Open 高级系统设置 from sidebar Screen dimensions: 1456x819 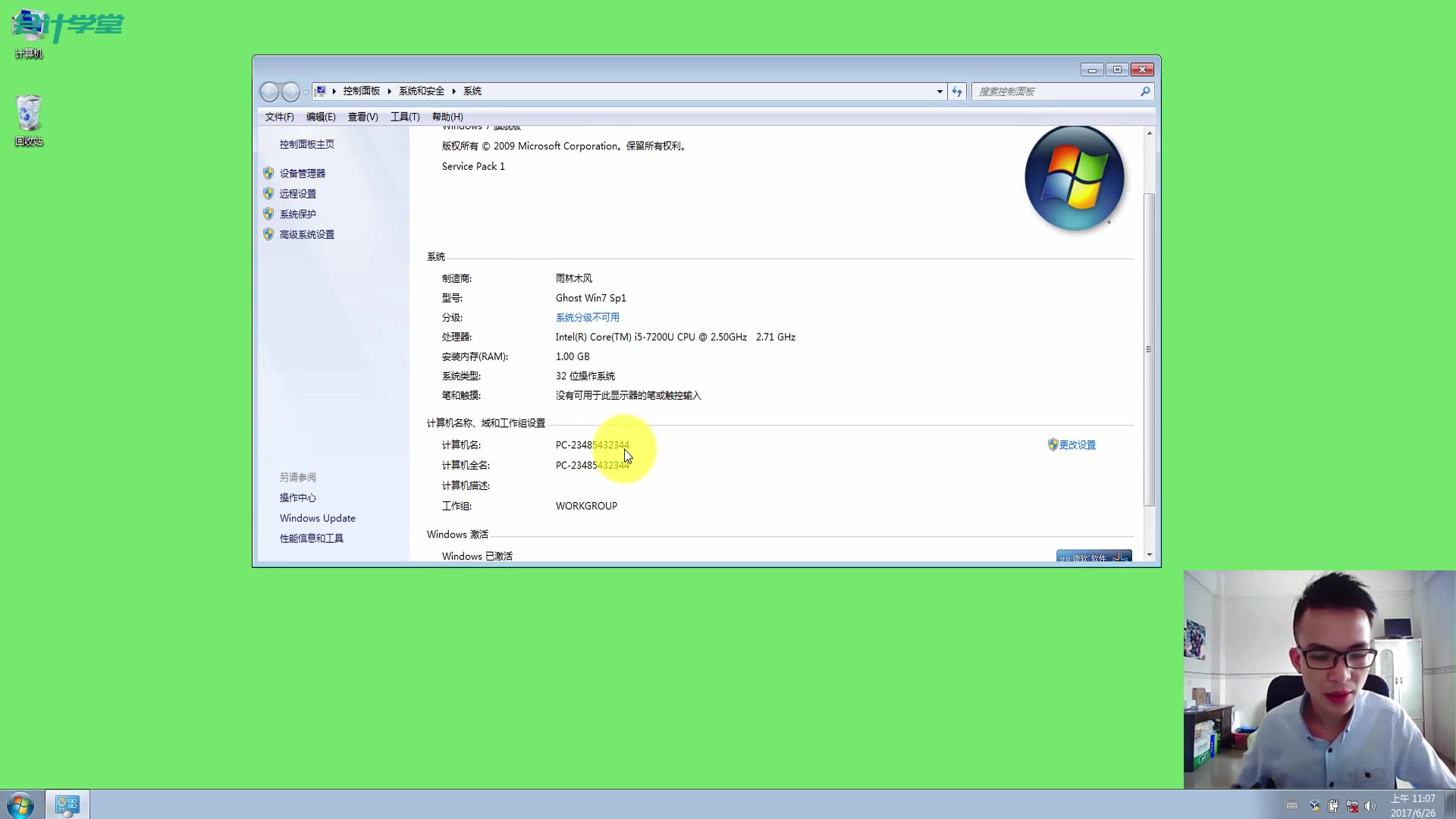(307, 234)
